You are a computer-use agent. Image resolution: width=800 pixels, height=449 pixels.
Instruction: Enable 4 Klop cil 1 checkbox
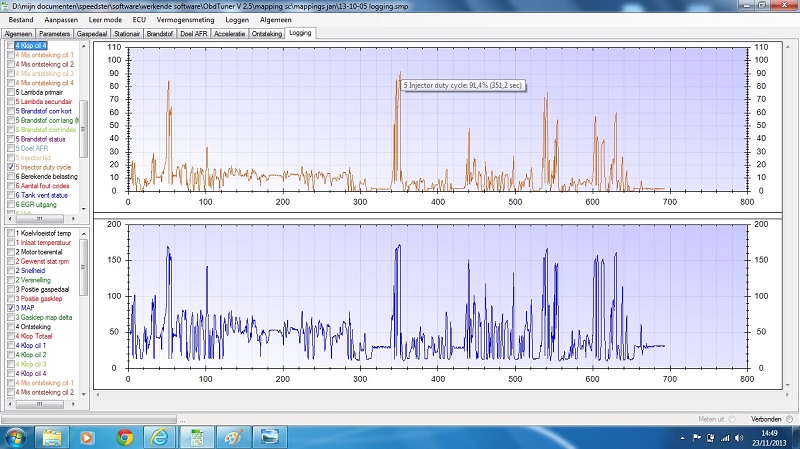pyautogui.click(x=11, y=345)
